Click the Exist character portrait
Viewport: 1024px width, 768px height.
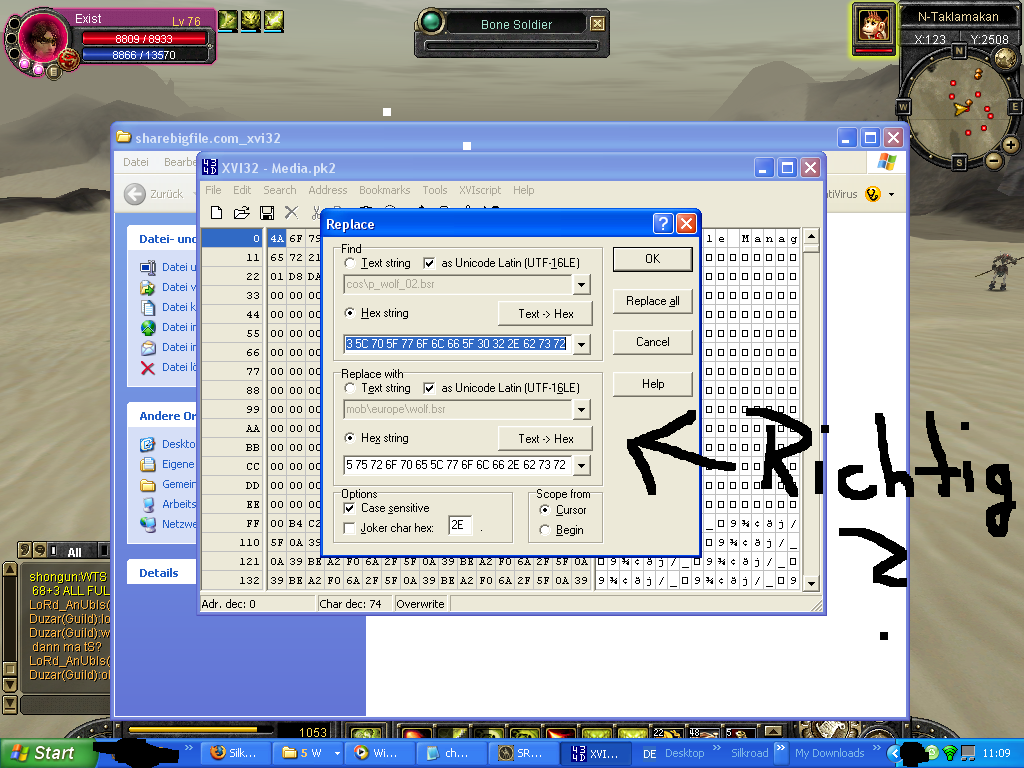point(42,38)
